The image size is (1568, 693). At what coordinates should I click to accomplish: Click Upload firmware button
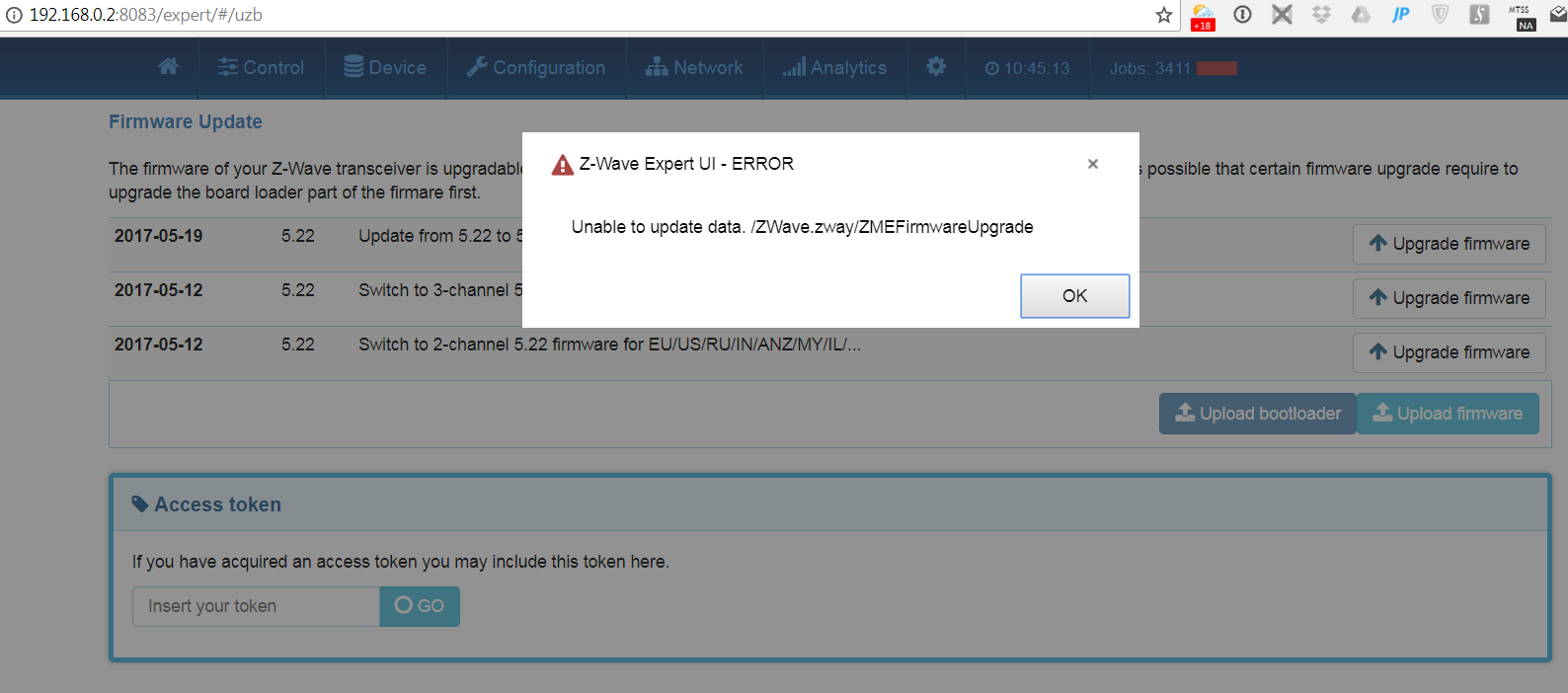click(1448, 414)
